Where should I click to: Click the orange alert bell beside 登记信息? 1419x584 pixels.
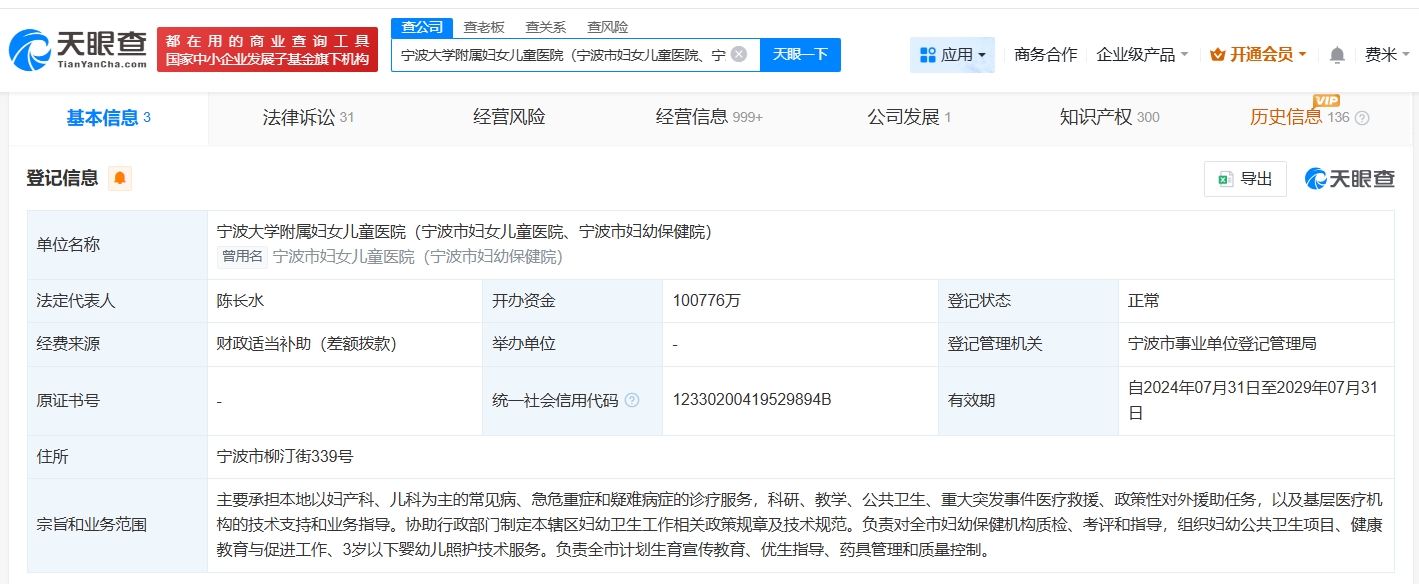[120, 178]
